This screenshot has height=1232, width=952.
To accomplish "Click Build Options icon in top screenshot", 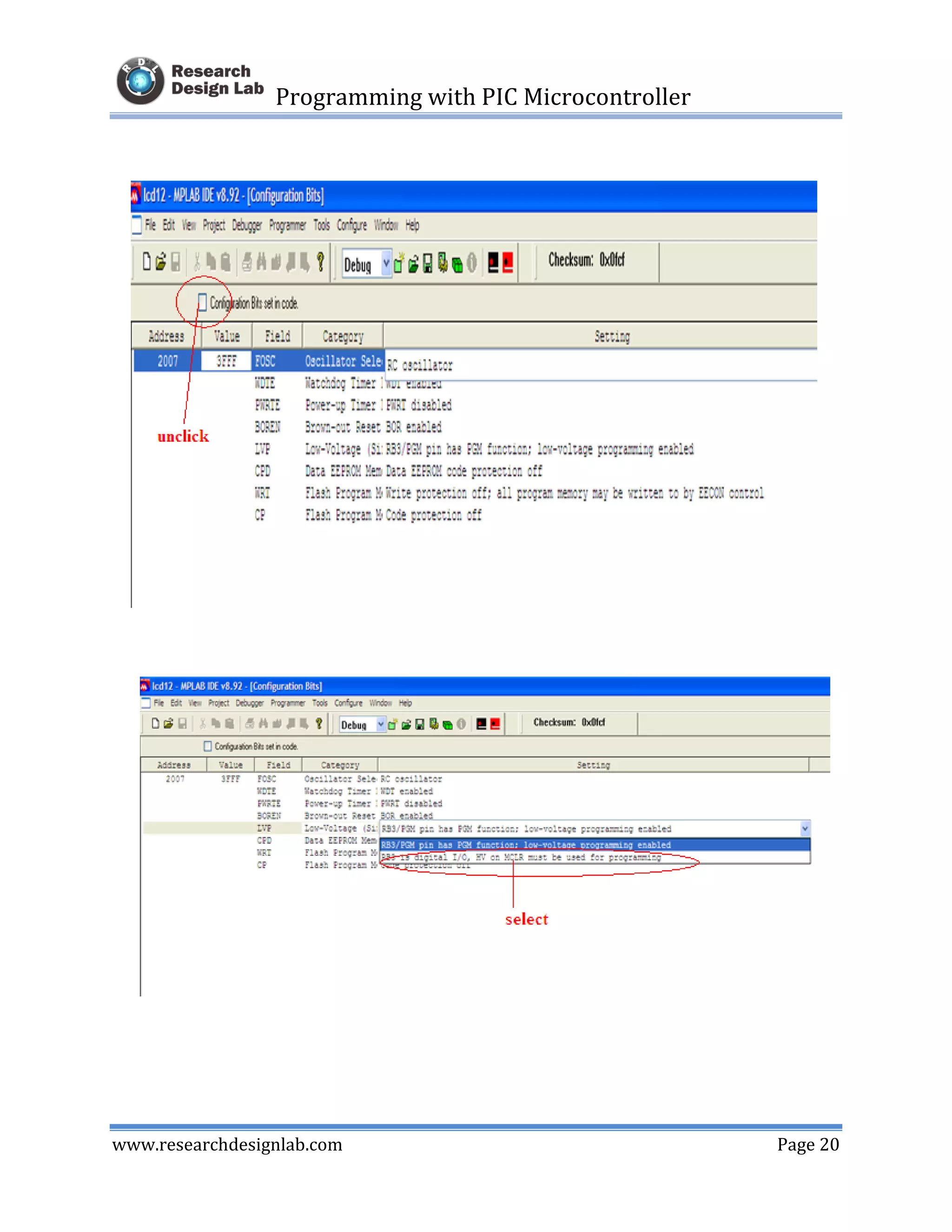I will [x=443, y=263].
